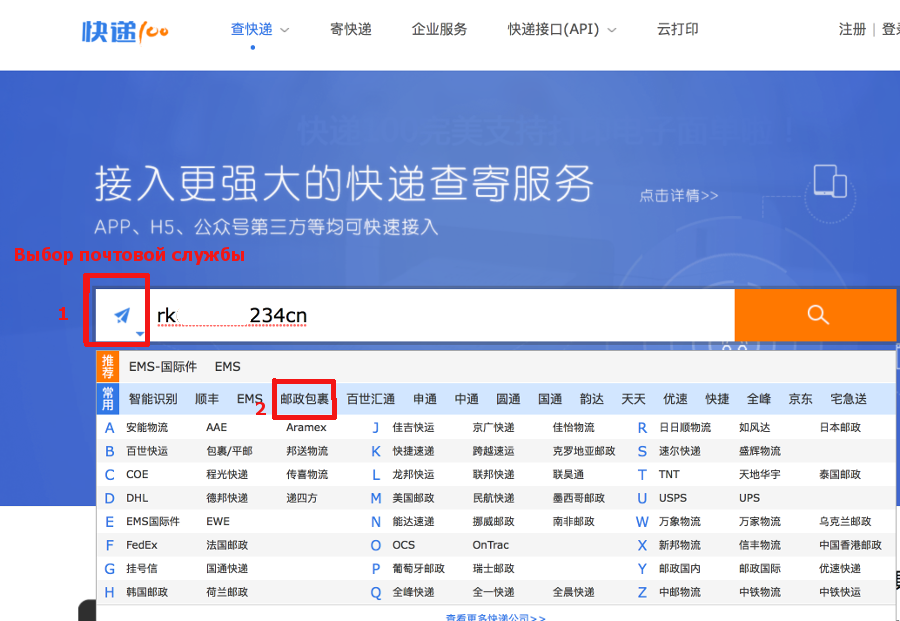Select 荷兰邮政 under letter H
Image resolution: width=900 pixels, height=621 pixels.
coord(227,592)
